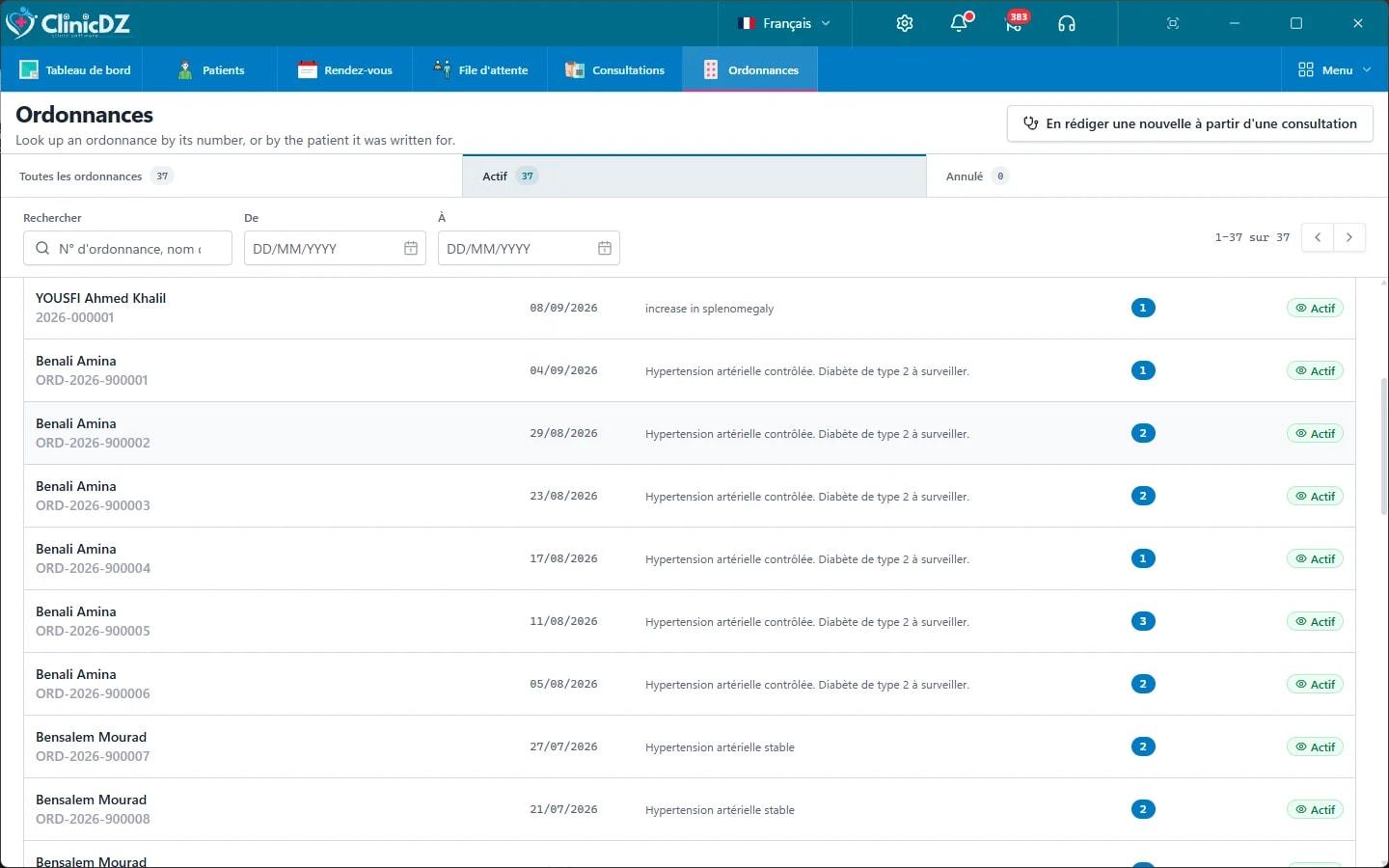This screenshot has width=1389, height=868.
Task: Select ordonnance ORD-2026-900004
Action: point(690,558)
